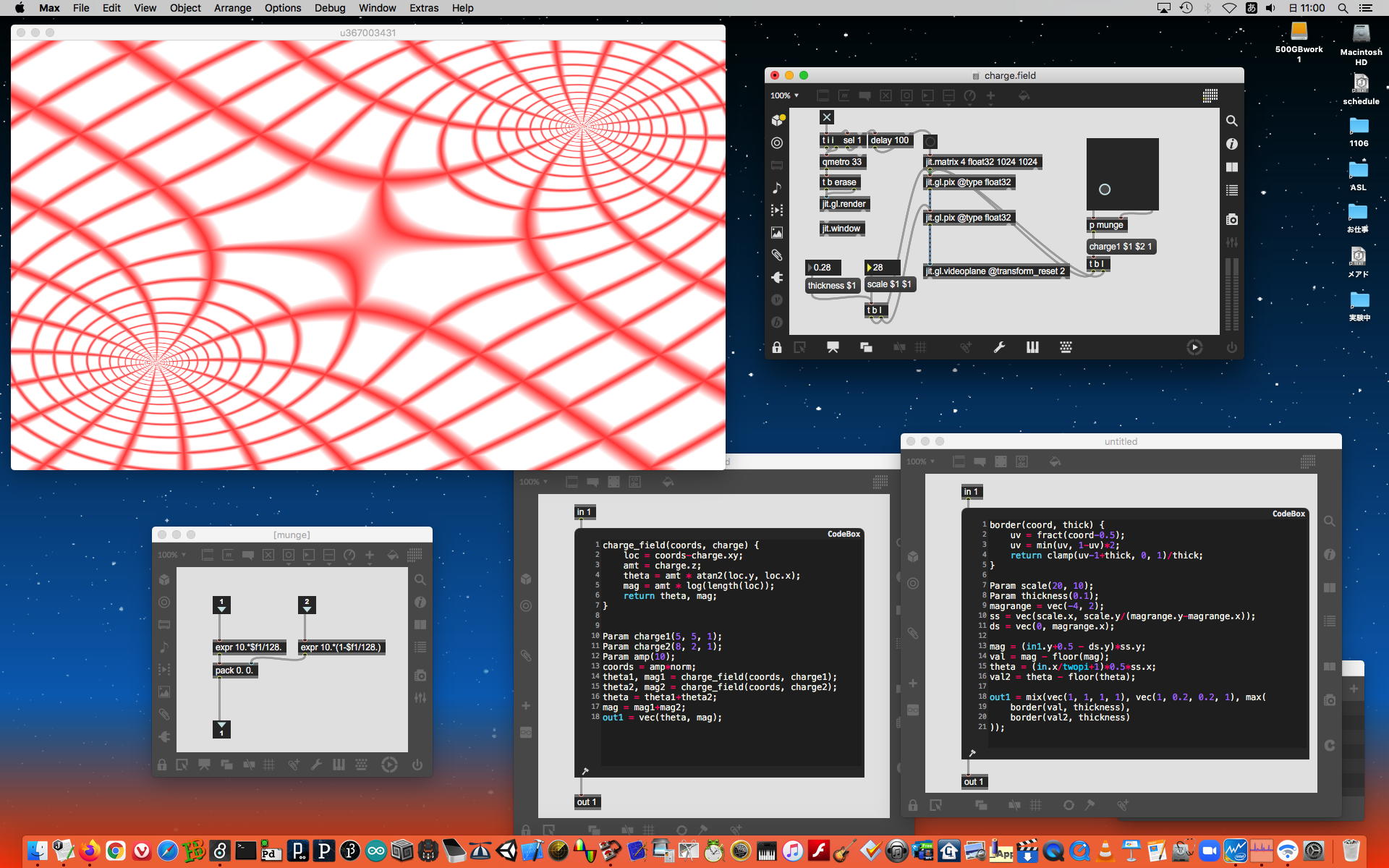Open the Max Console wrench icon
The image size is (1389, 868).
[999, 348]
